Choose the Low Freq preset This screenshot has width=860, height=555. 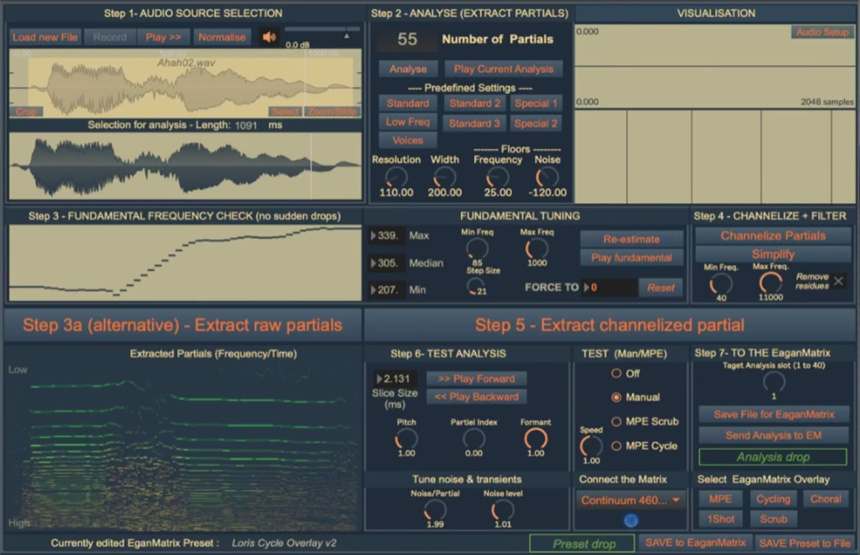point(408,122)
